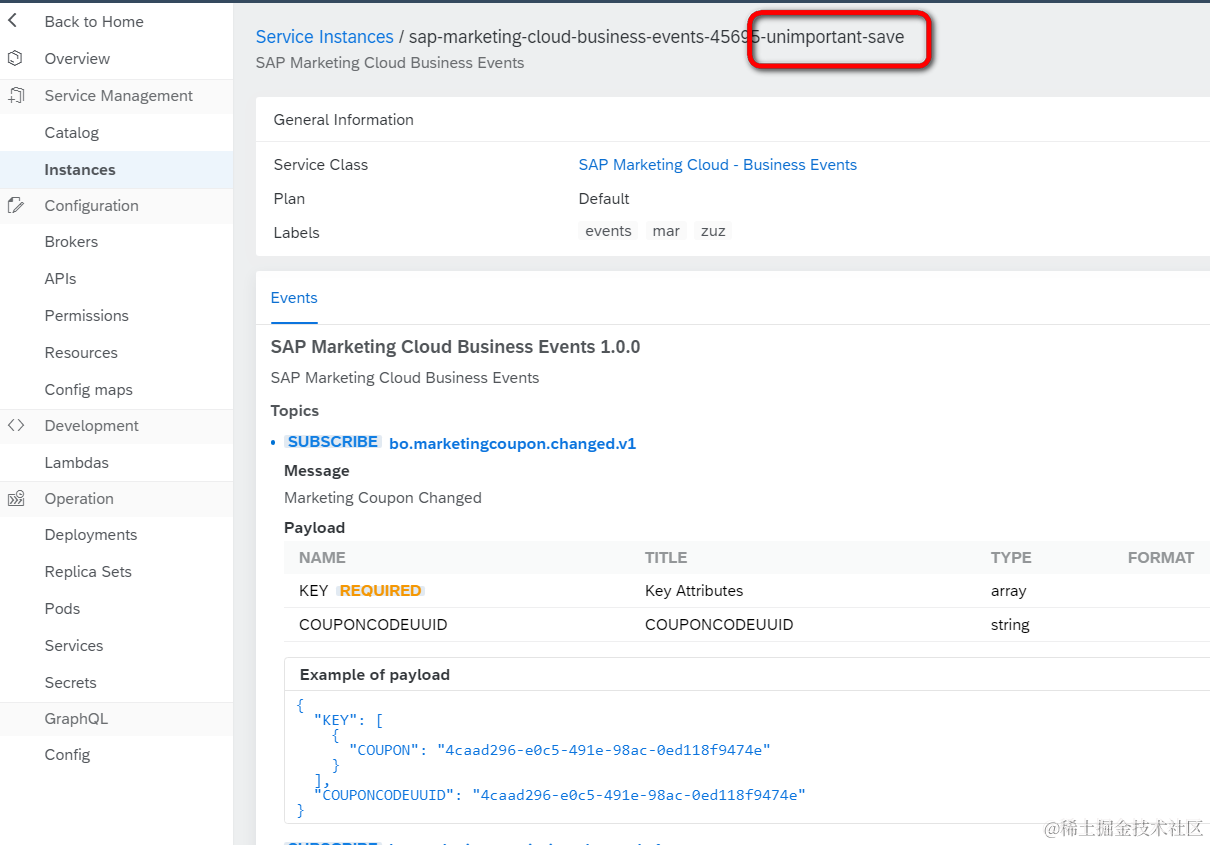Image resolution: width=1210 pixels, height=845 pixels.
Task: Navigate to Lambdas
Action: click(76, 462)
